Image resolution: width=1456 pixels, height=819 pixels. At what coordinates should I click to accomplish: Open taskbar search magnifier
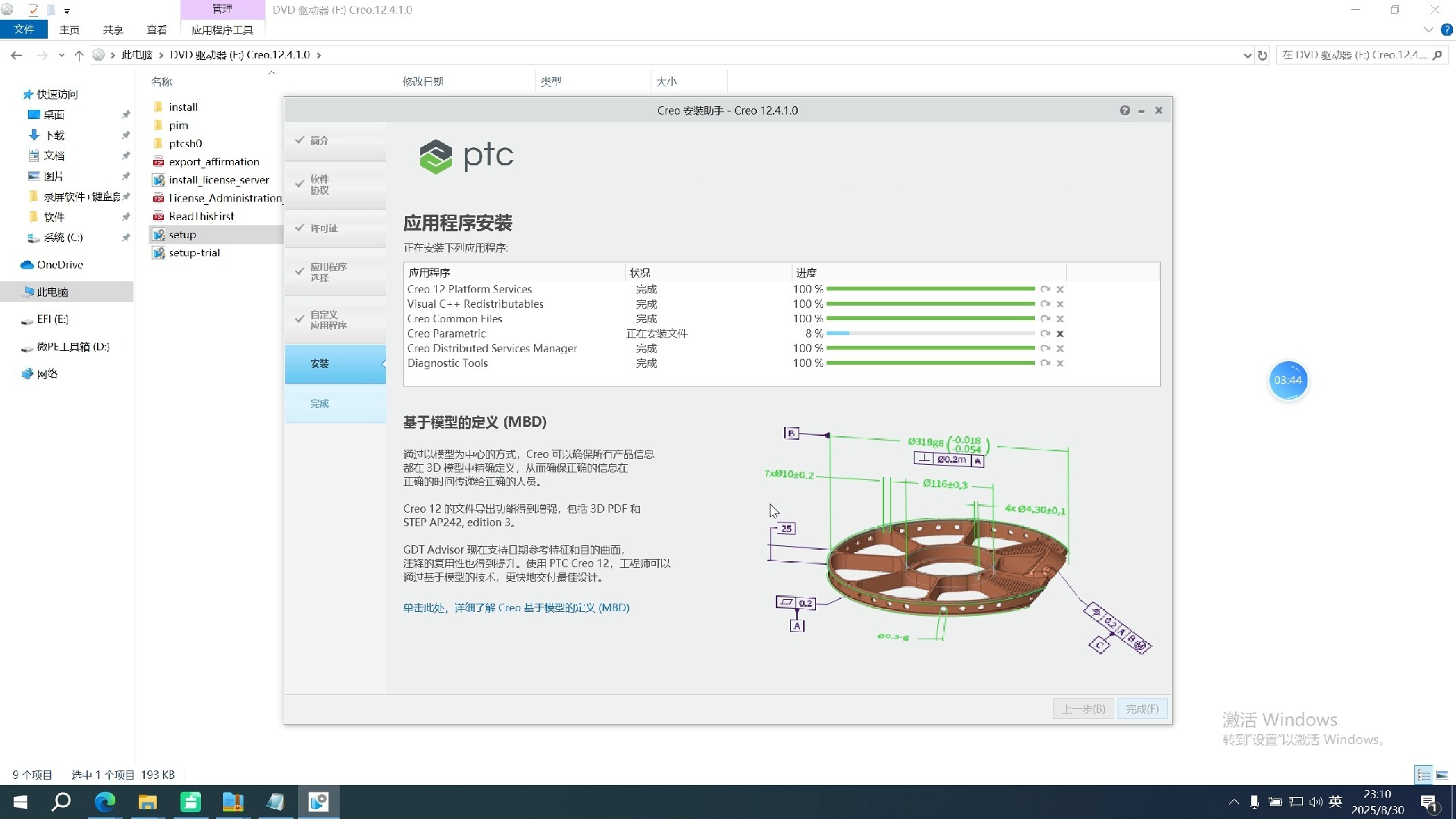(x=61, y=802)
